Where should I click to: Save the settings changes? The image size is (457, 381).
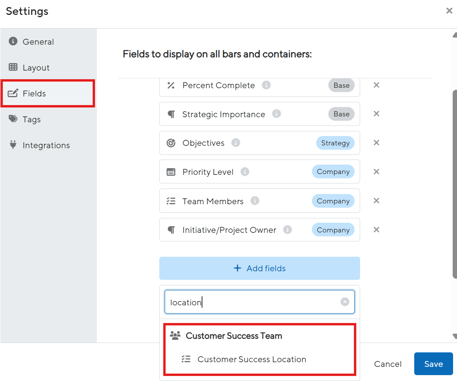(x=433, y=364)
